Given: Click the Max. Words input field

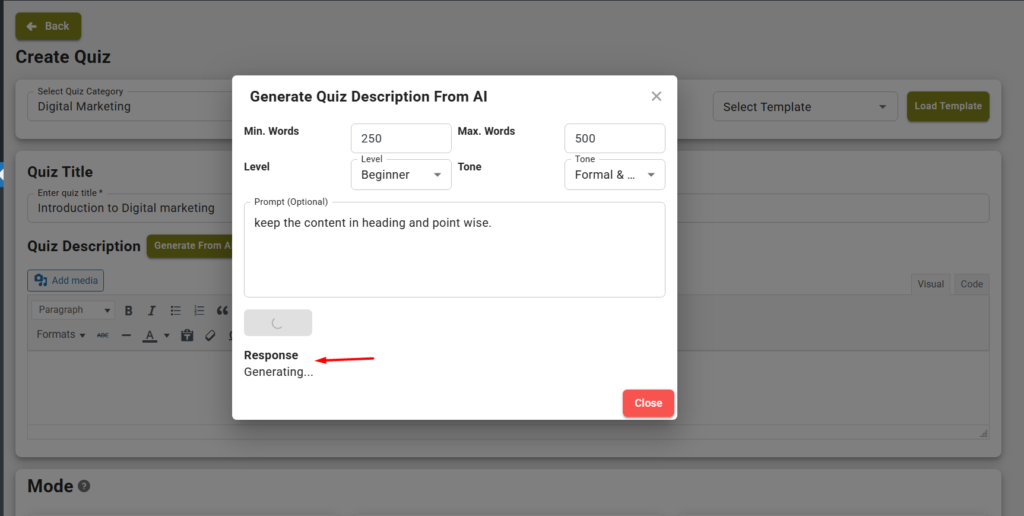Looking at the screenshot, I should tap(615, 138).
